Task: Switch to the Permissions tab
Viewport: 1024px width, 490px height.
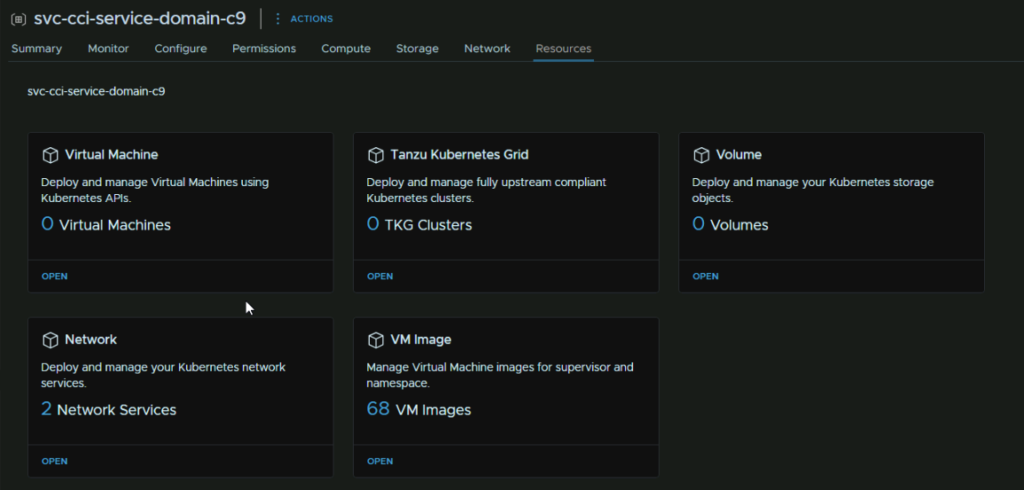Action: tap(264, 48)
